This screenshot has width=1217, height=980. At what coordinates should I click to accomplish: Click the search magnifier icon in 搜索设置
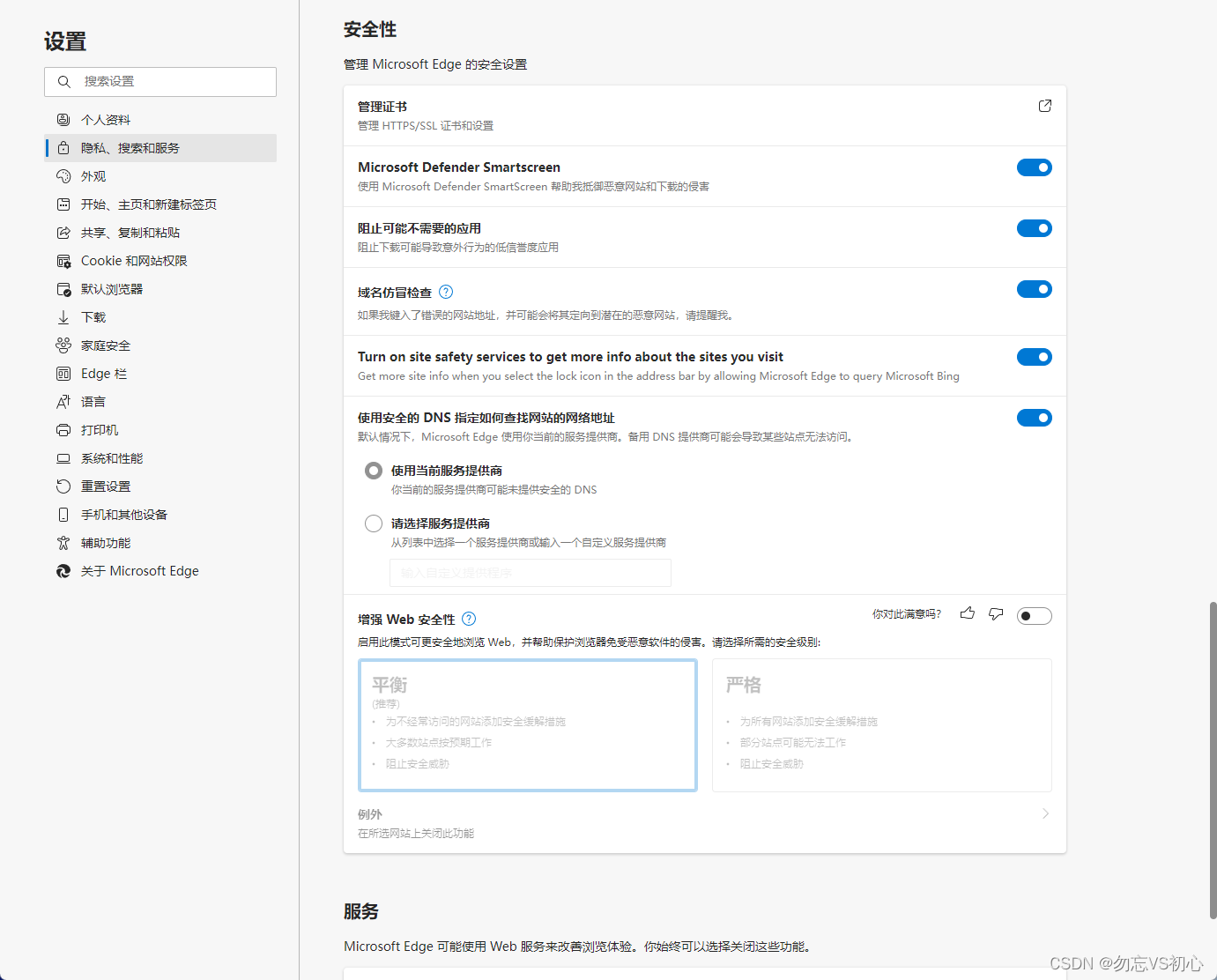pos(63,82)
